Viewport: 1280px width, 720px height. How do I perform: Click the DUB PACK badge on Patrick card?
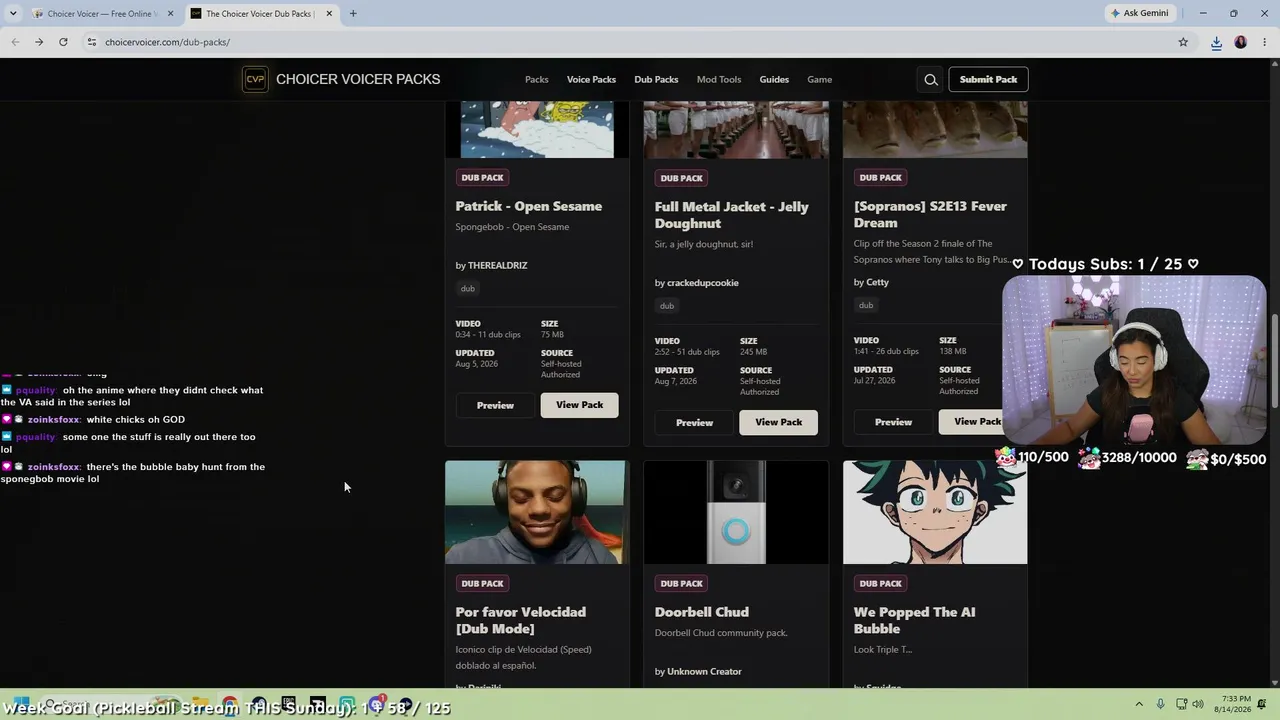coord(482,178)
